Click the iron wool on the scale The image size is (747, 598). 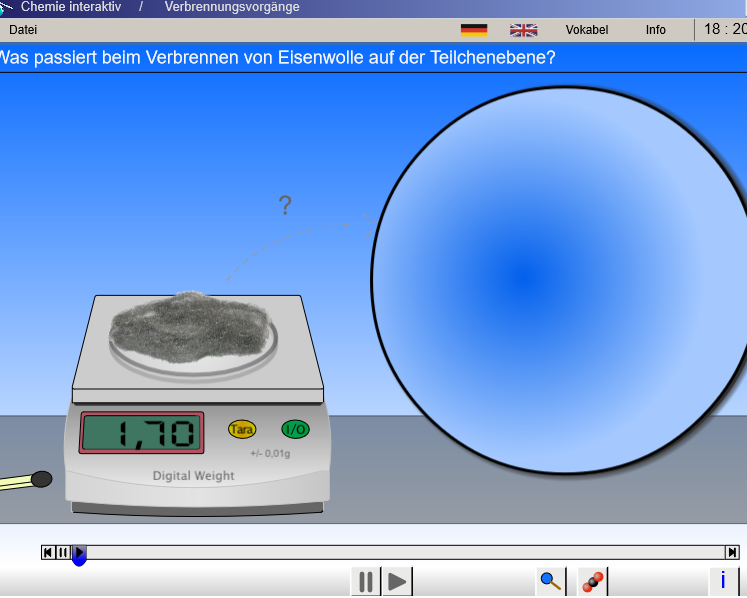pos(191,323)
